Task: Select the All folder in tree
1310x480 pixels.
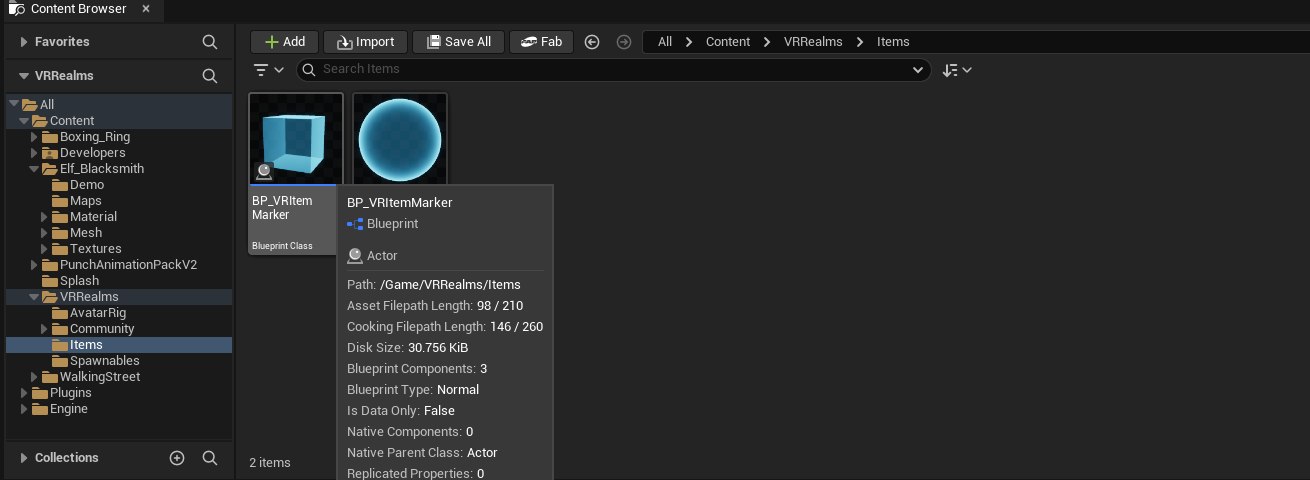Action: [48, 105]
